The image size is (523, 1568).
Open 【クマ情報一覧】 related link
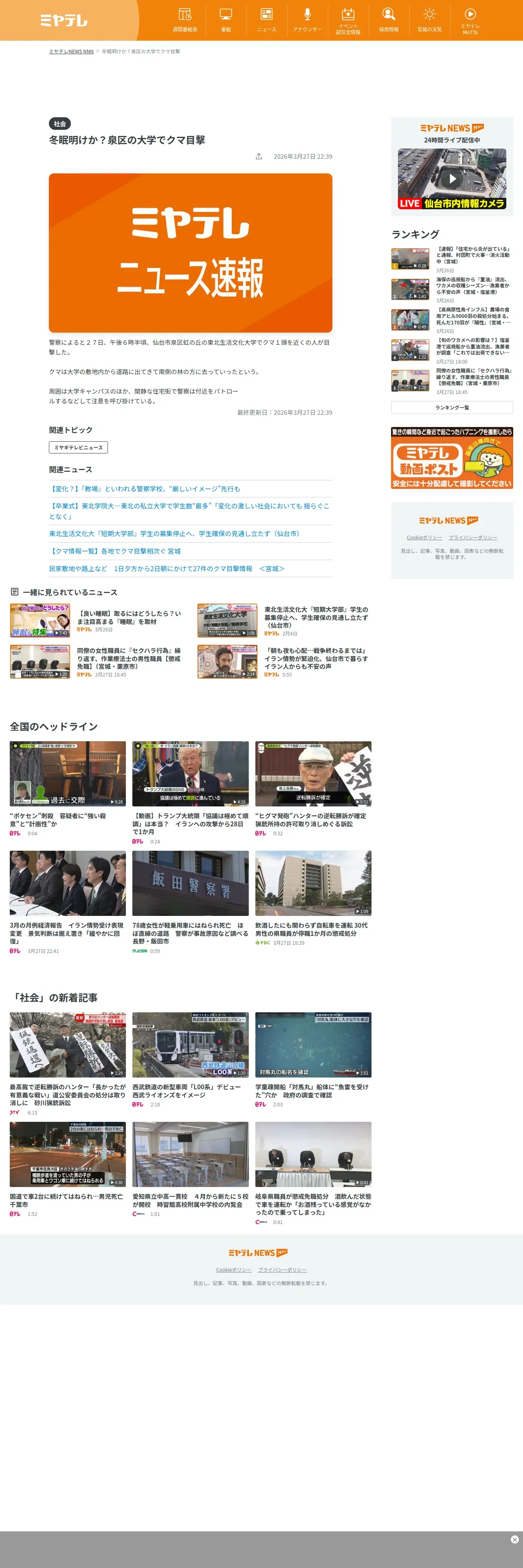tap(115, 552)
